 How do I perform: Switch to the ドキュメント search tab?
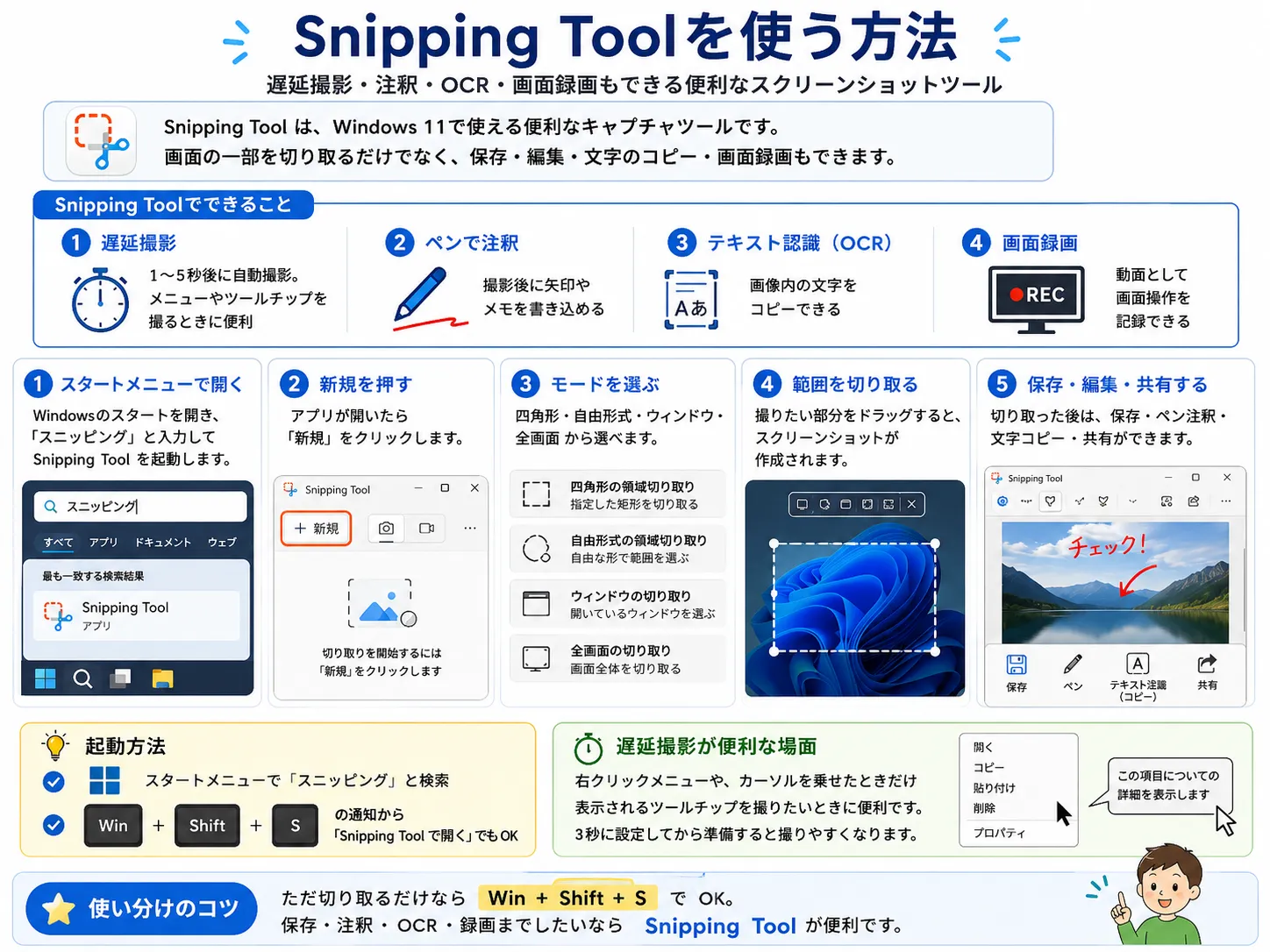click(x=163, y=543)
